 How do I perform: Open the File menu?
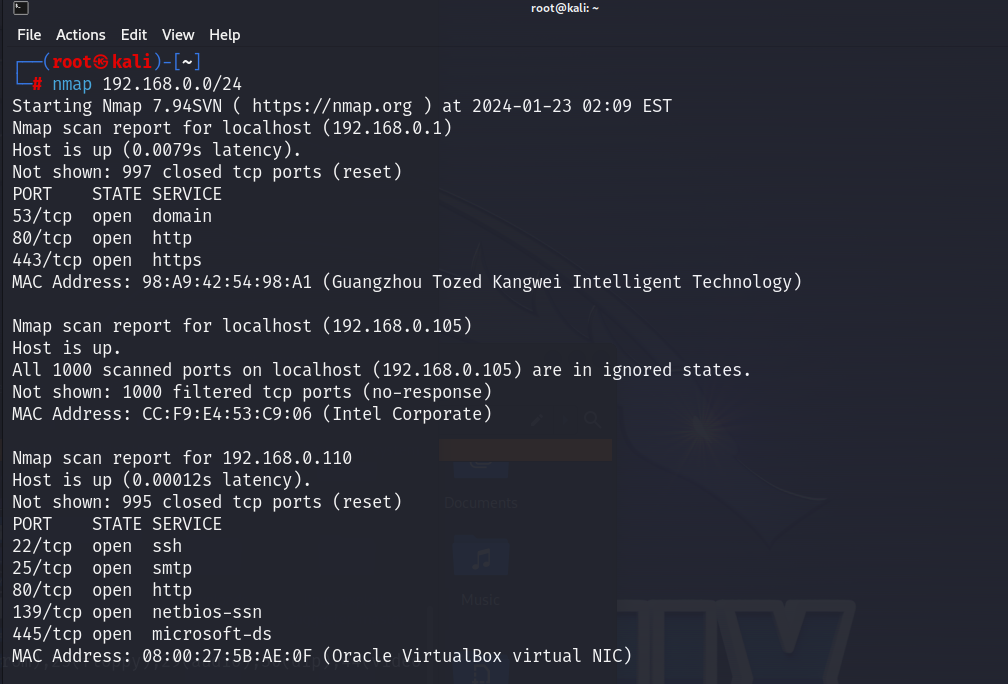tap(29, 35)
